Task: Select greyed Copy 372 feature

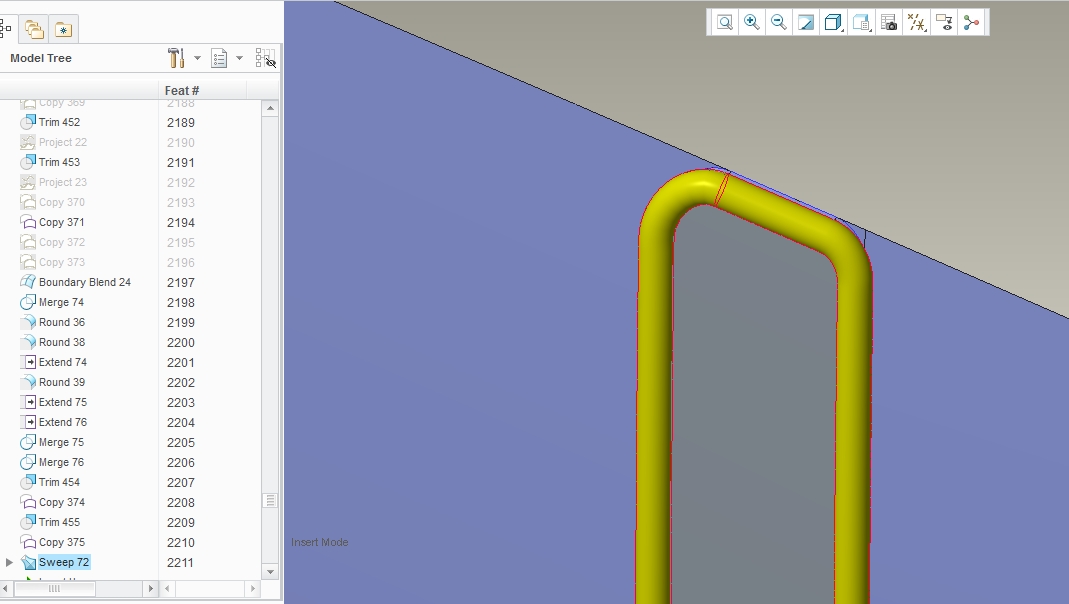Action: pos(62,242)
